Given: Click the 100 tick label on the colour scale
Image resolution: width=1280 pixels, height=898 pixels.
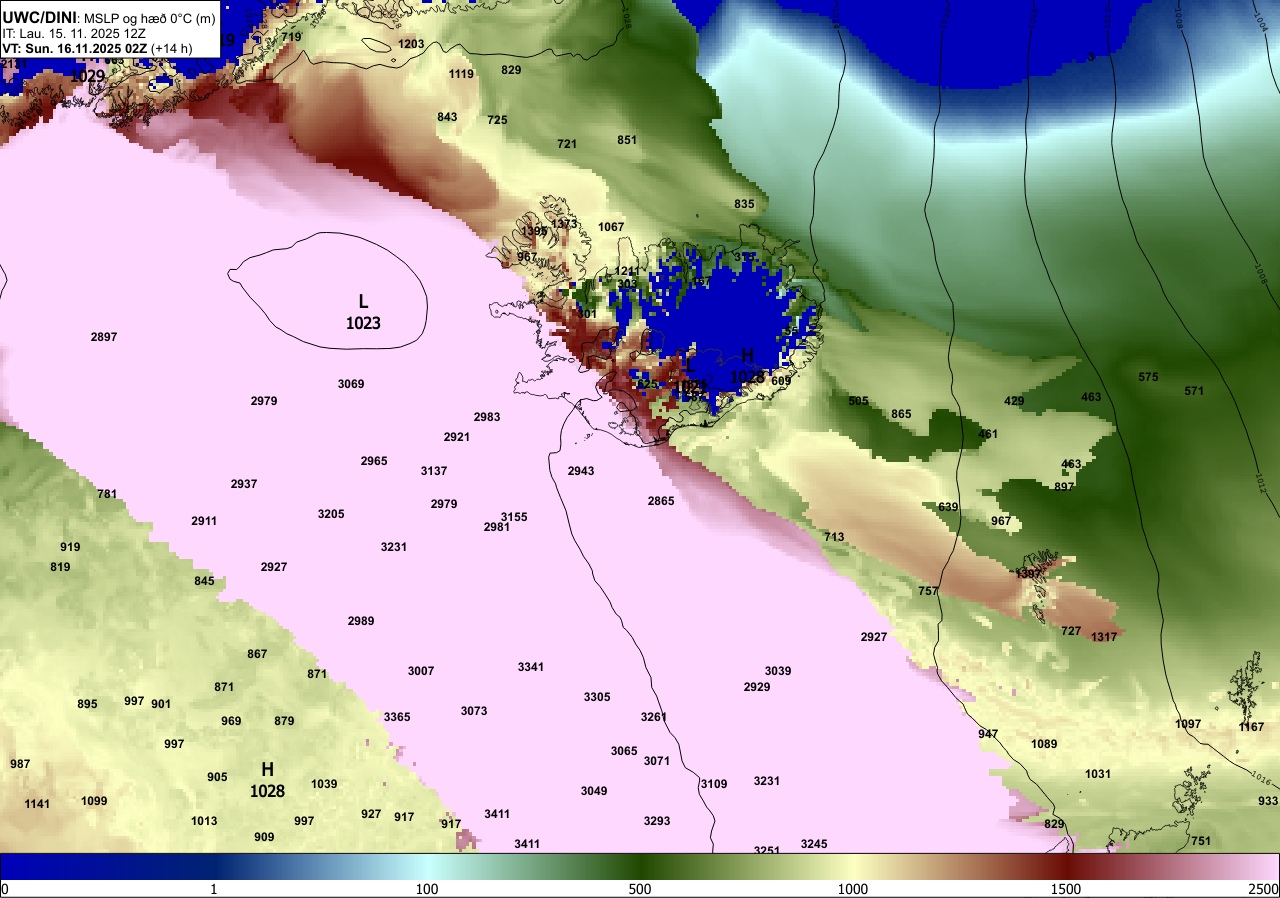Looking at the screenshot, I should (x=427, y=889).
